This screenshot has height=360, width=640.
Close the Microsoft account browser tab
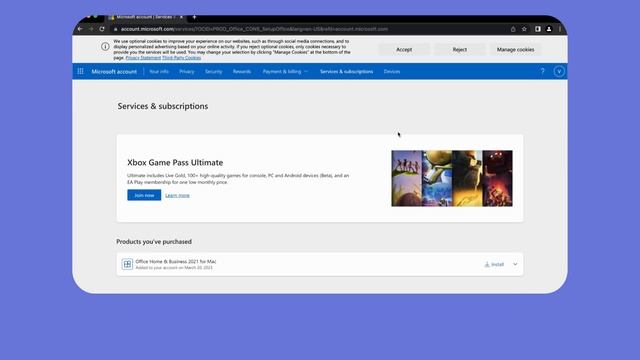click(181, 17)
